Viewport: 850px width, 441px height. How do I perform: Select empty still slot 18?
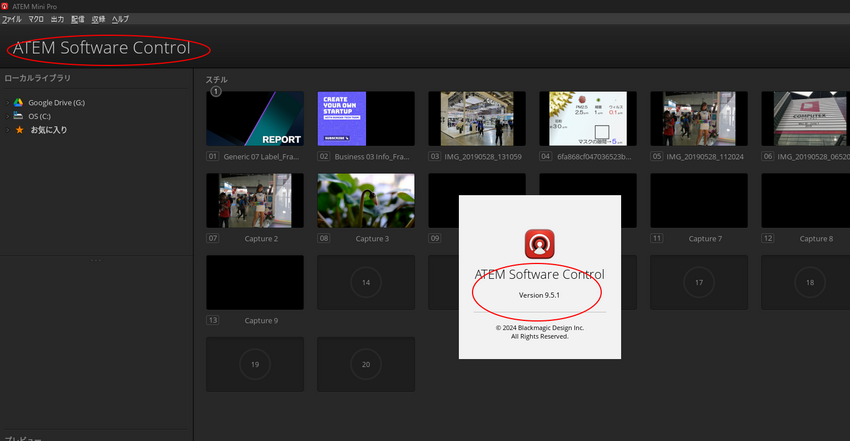pyautogui.click(x=806, y=282)
